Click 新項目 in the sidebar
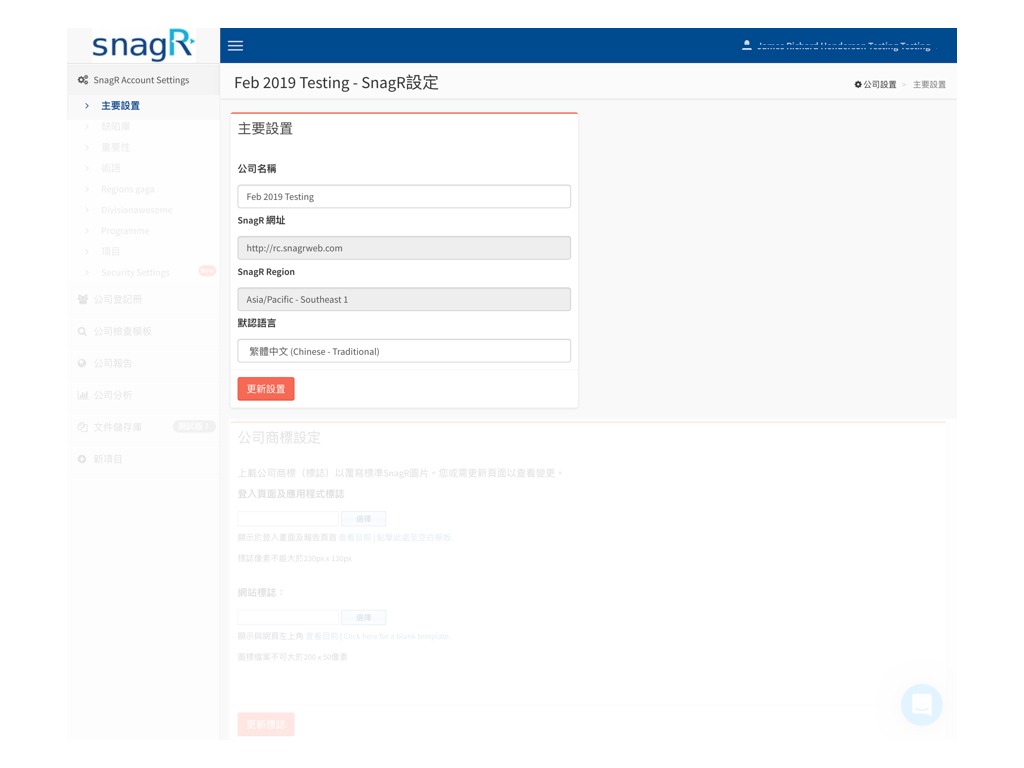Viewport: 1024px width, 768px height. [x=108, y=459]
